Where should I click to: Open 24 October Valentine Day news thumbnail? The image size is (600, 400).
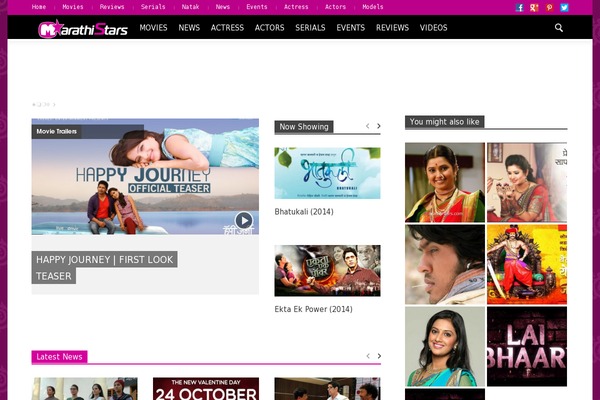pyautogui.click(x=206, y=389)
